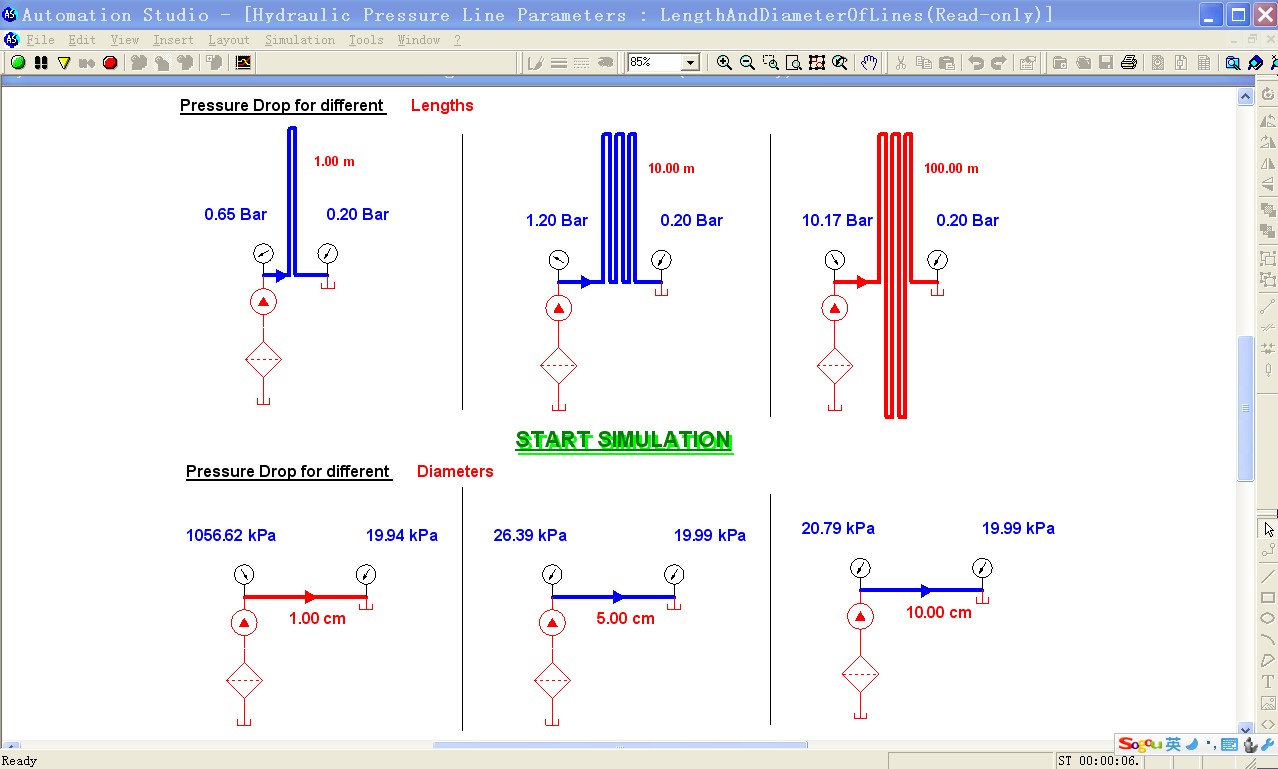Image resolution: width=1278 pixels, height=769 pixels.
Task: Click the save diskette icon
Action: pyautogui.click(x=1106, y=62)
